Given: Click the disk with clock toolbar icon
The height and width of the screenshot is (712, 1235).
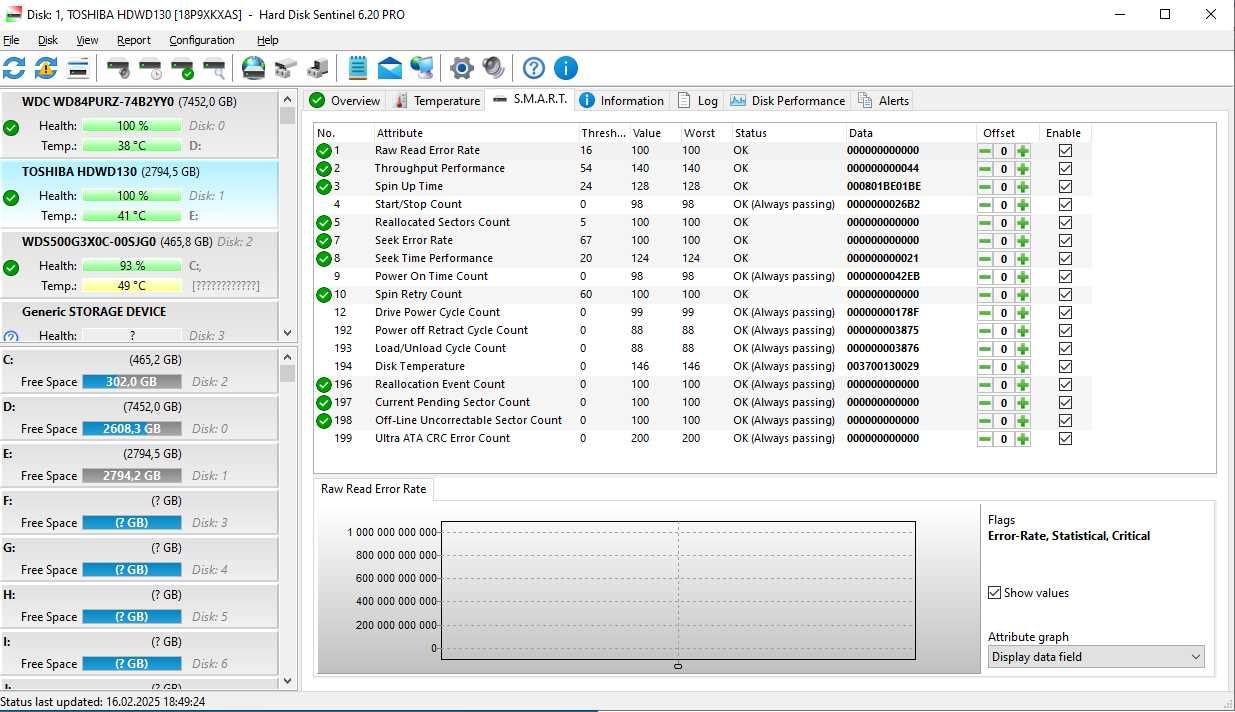Looking at the screenshot, I should coord(150,68).
